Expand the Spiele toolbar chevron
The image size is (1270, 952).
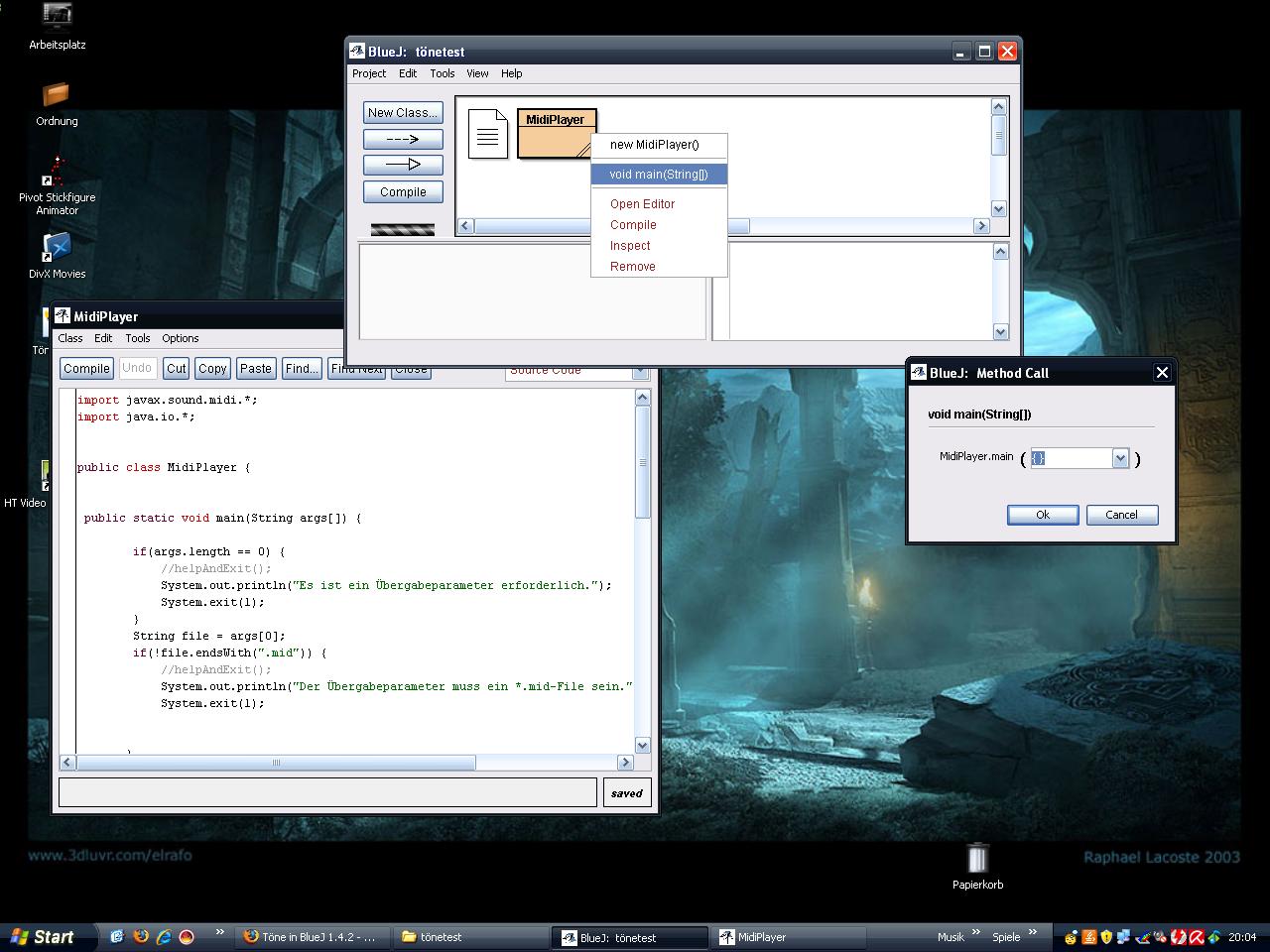pyautogui.click(x=1033, y=933)
